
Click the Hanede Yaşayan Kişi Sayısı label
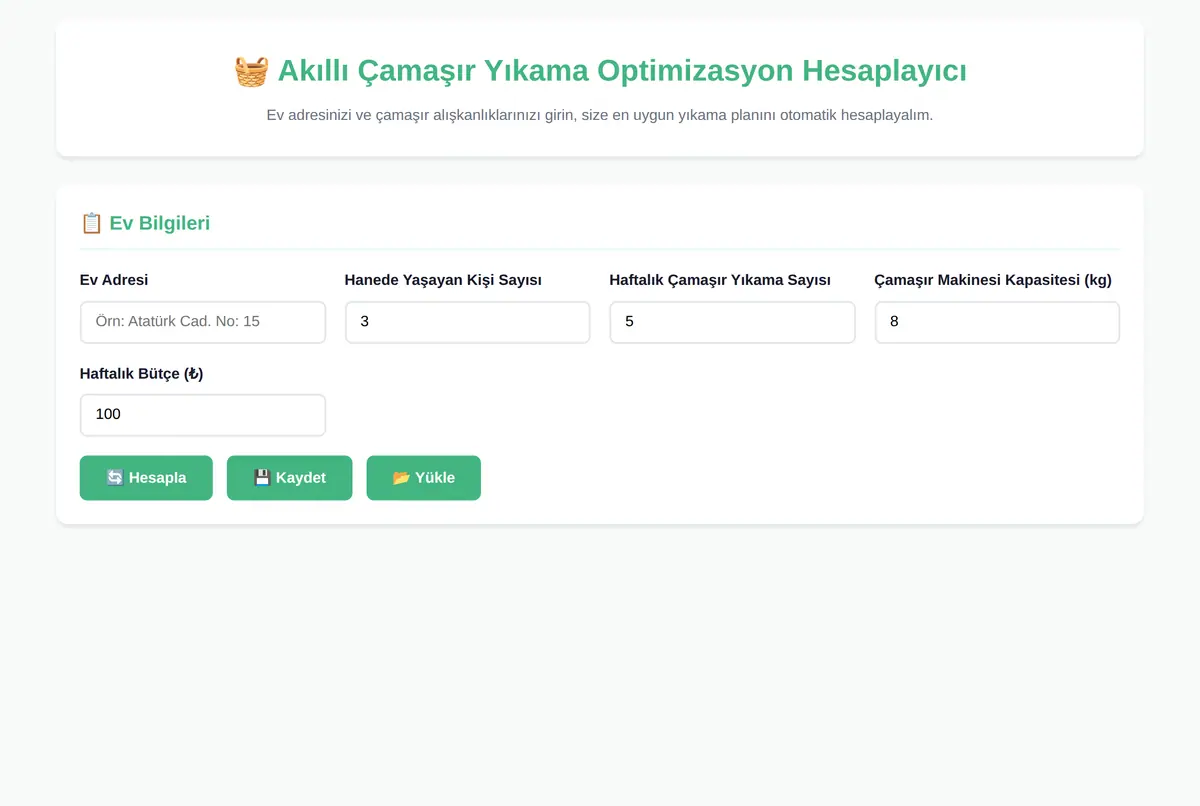443,280
